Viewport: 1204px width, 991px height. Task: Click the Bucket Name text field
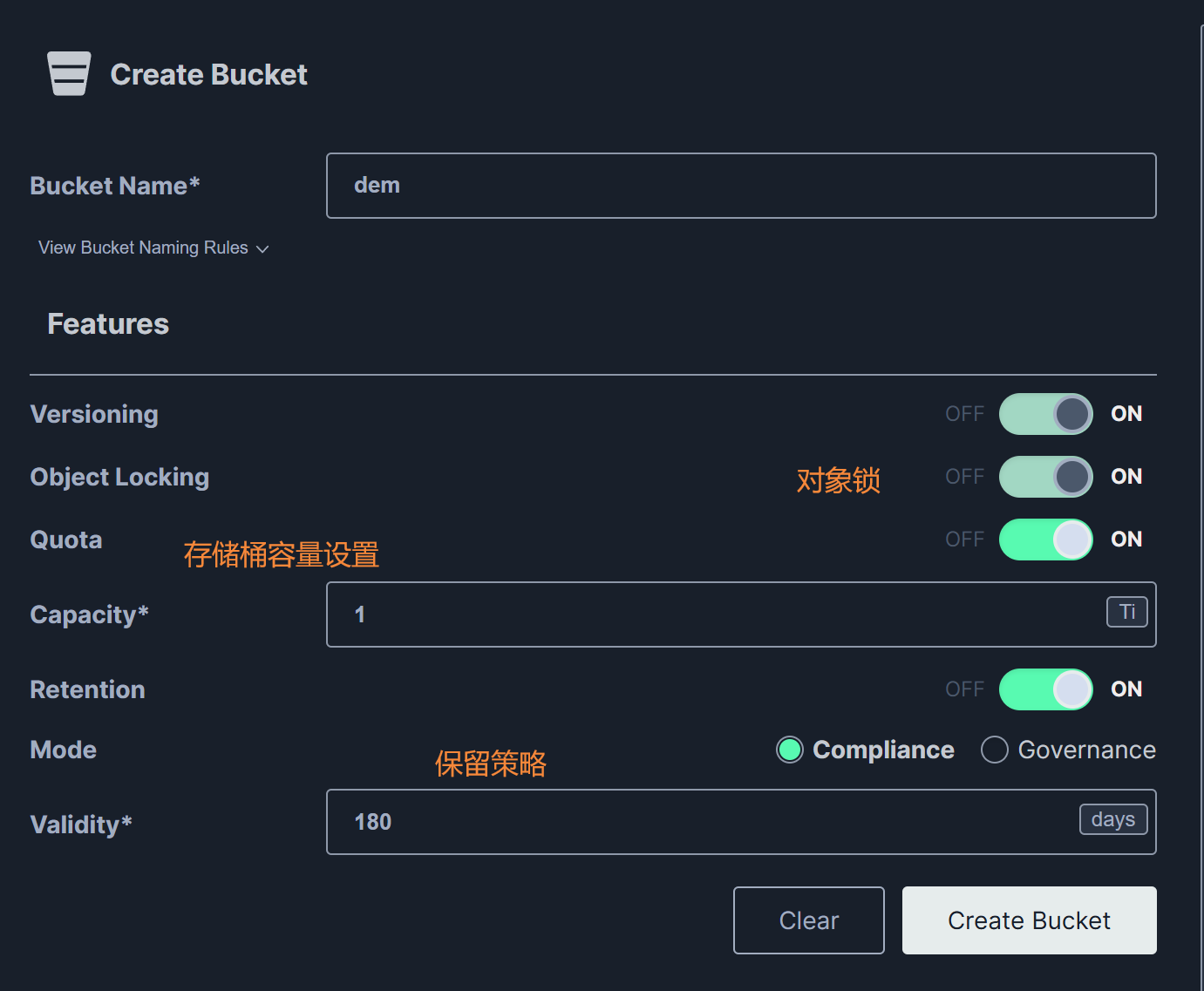(740, 186)
